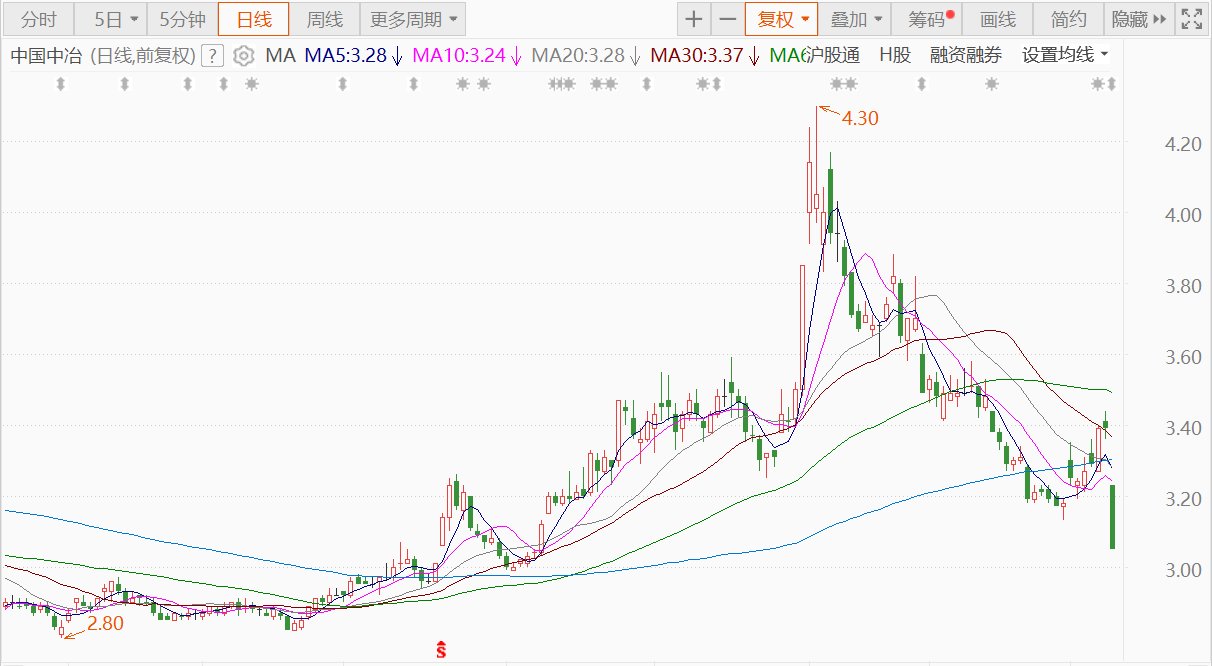Select the 周线 weekly chart tab
The image size is (1212, 666).
pyautogui.click(x=324, y=19)
